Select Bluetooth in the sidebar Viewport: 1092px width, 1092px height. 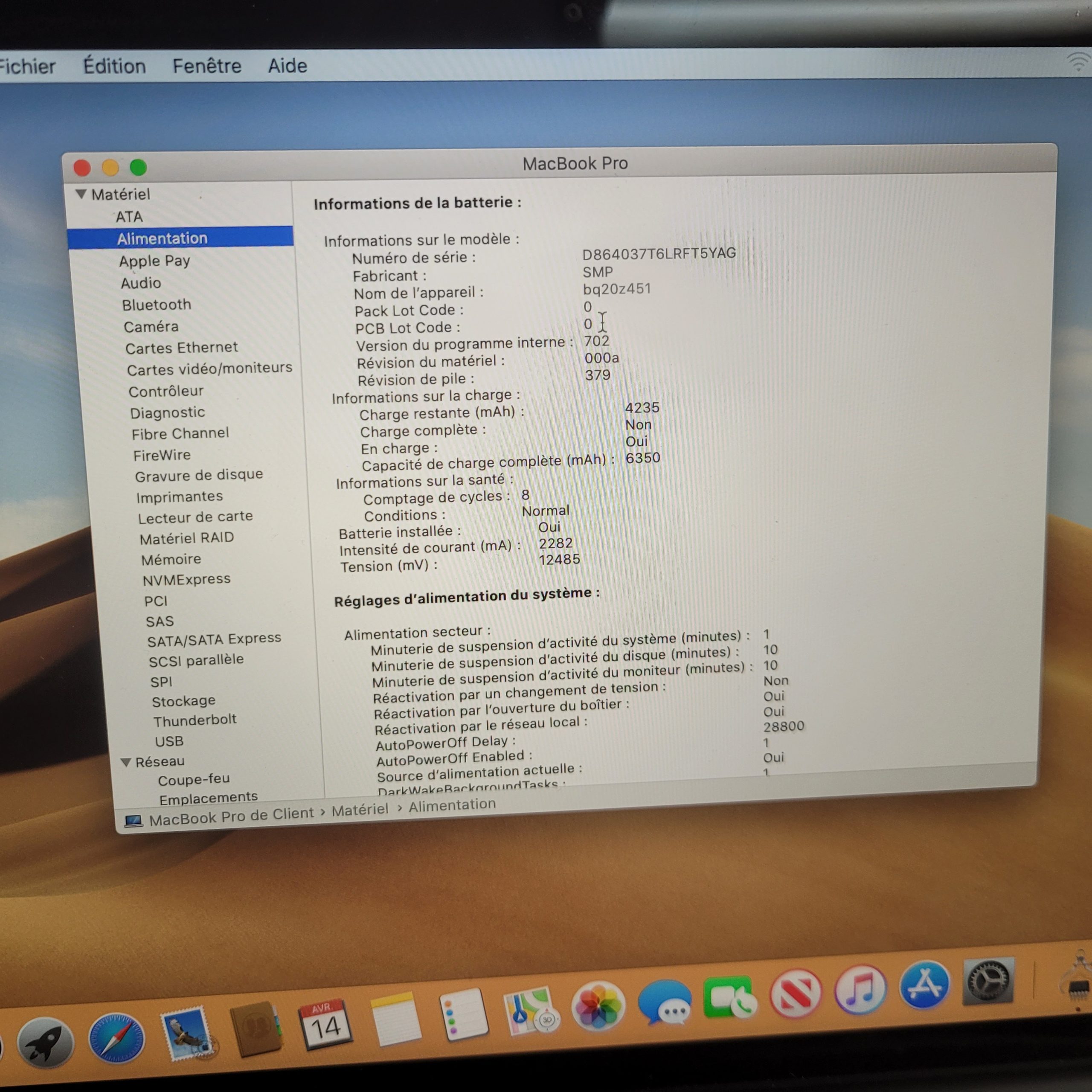click(157, 305)
